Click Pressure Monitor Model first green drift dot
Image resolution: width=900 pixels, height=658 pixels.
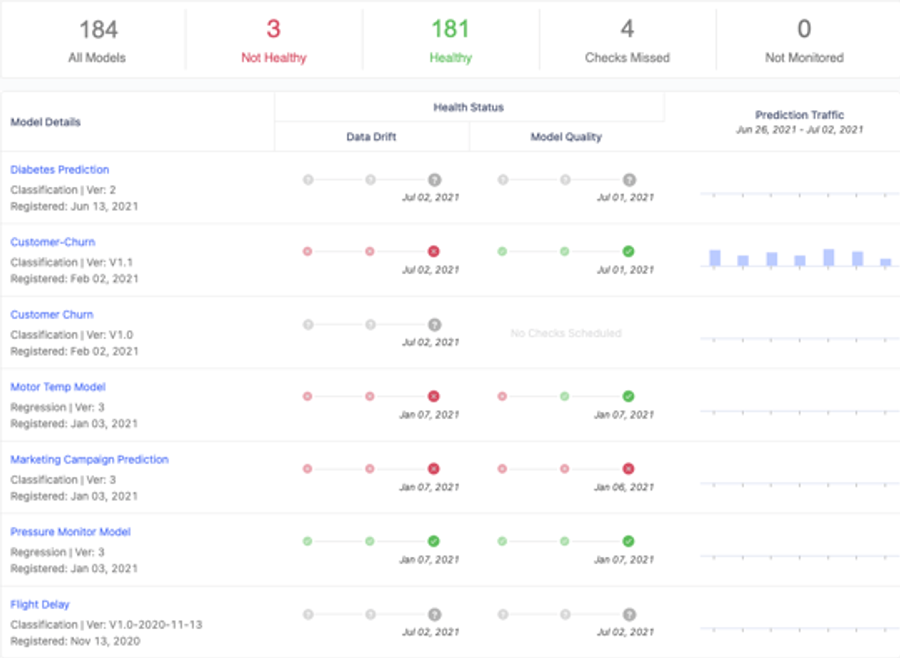point(308,541)
